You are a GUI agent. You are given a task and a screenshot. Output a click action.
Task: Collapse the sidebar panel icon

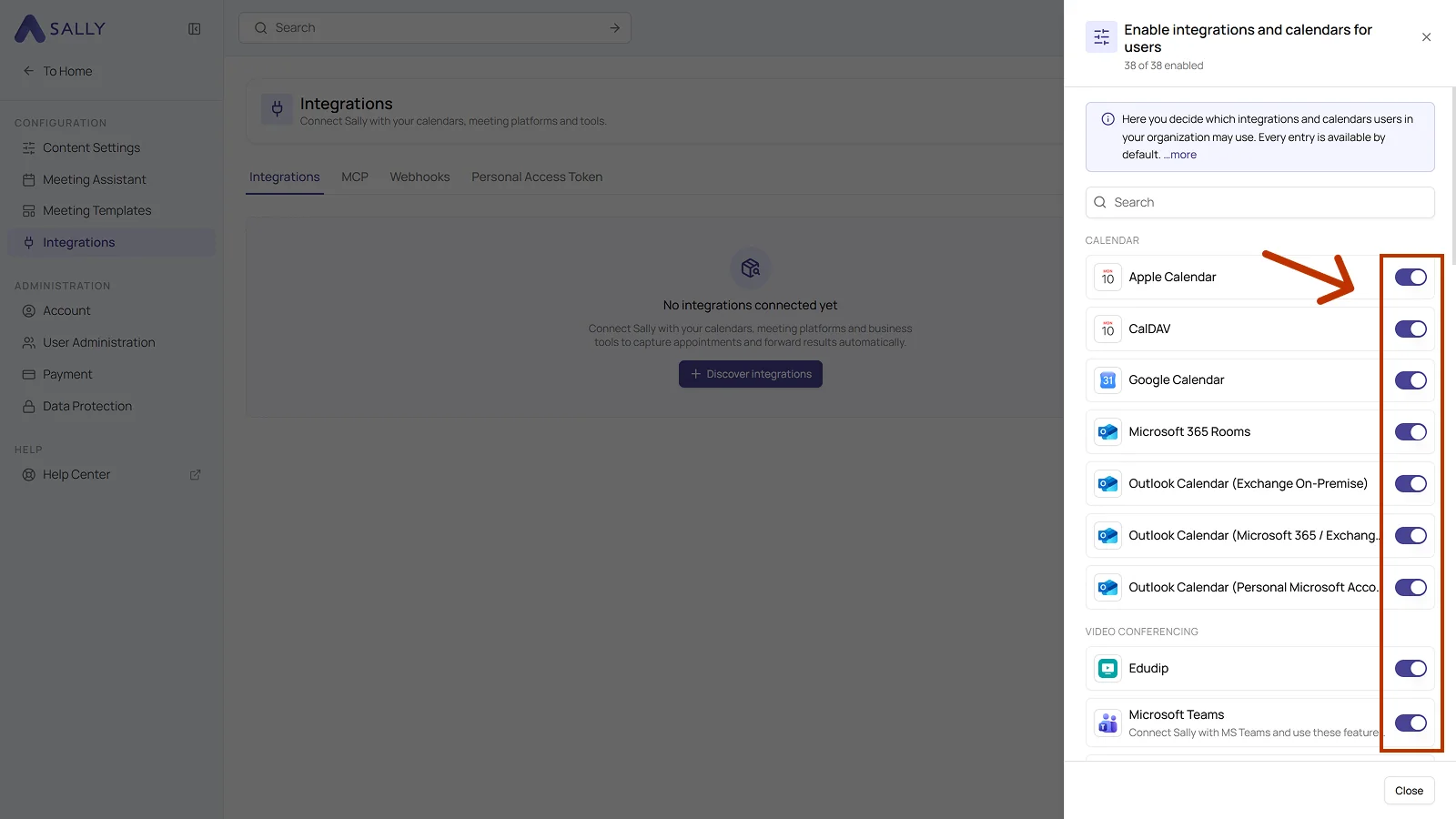(x=195, y=29)
